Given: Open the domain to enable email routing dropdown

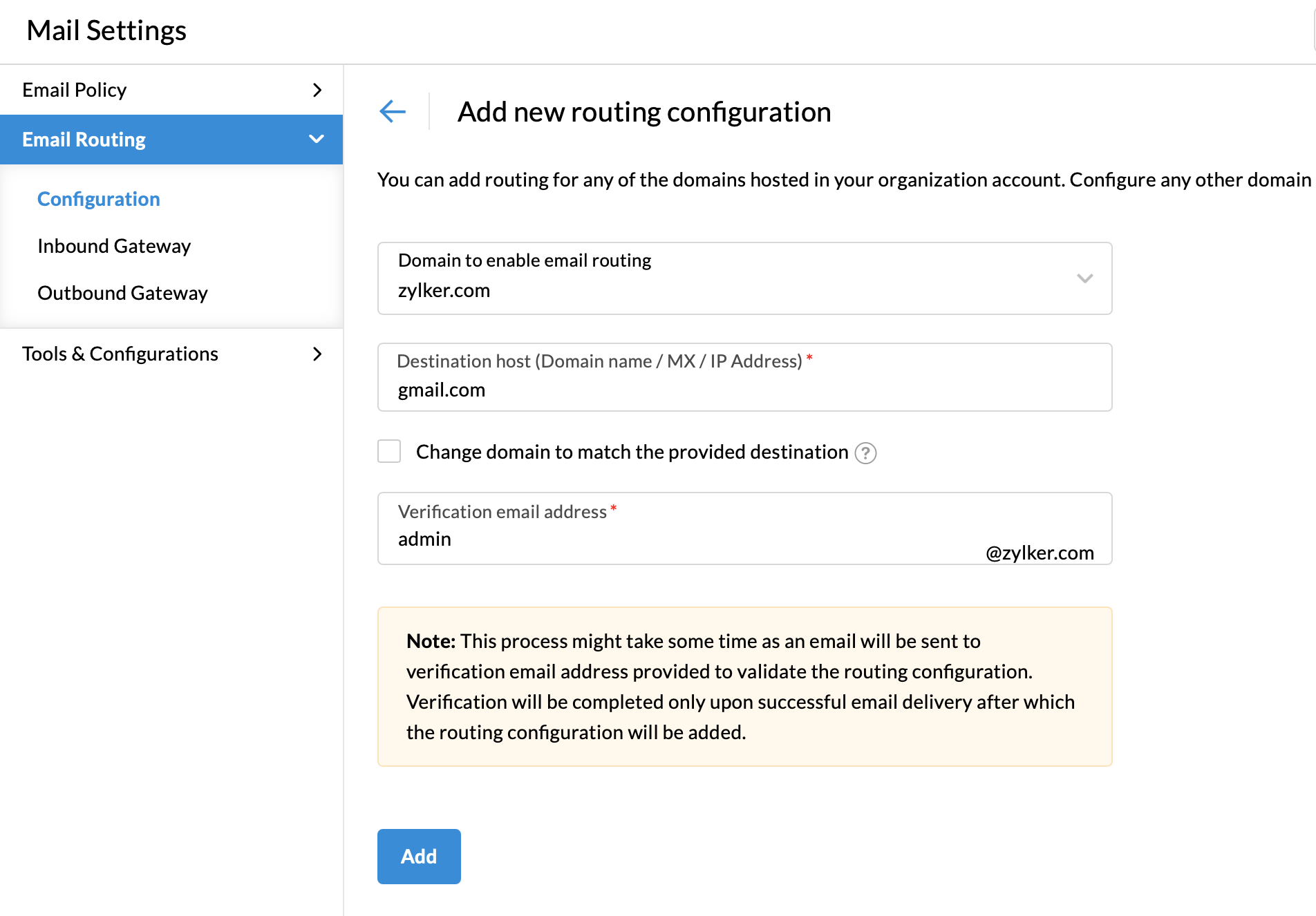Looking at the screenshot, I should tap(1084, 278).
